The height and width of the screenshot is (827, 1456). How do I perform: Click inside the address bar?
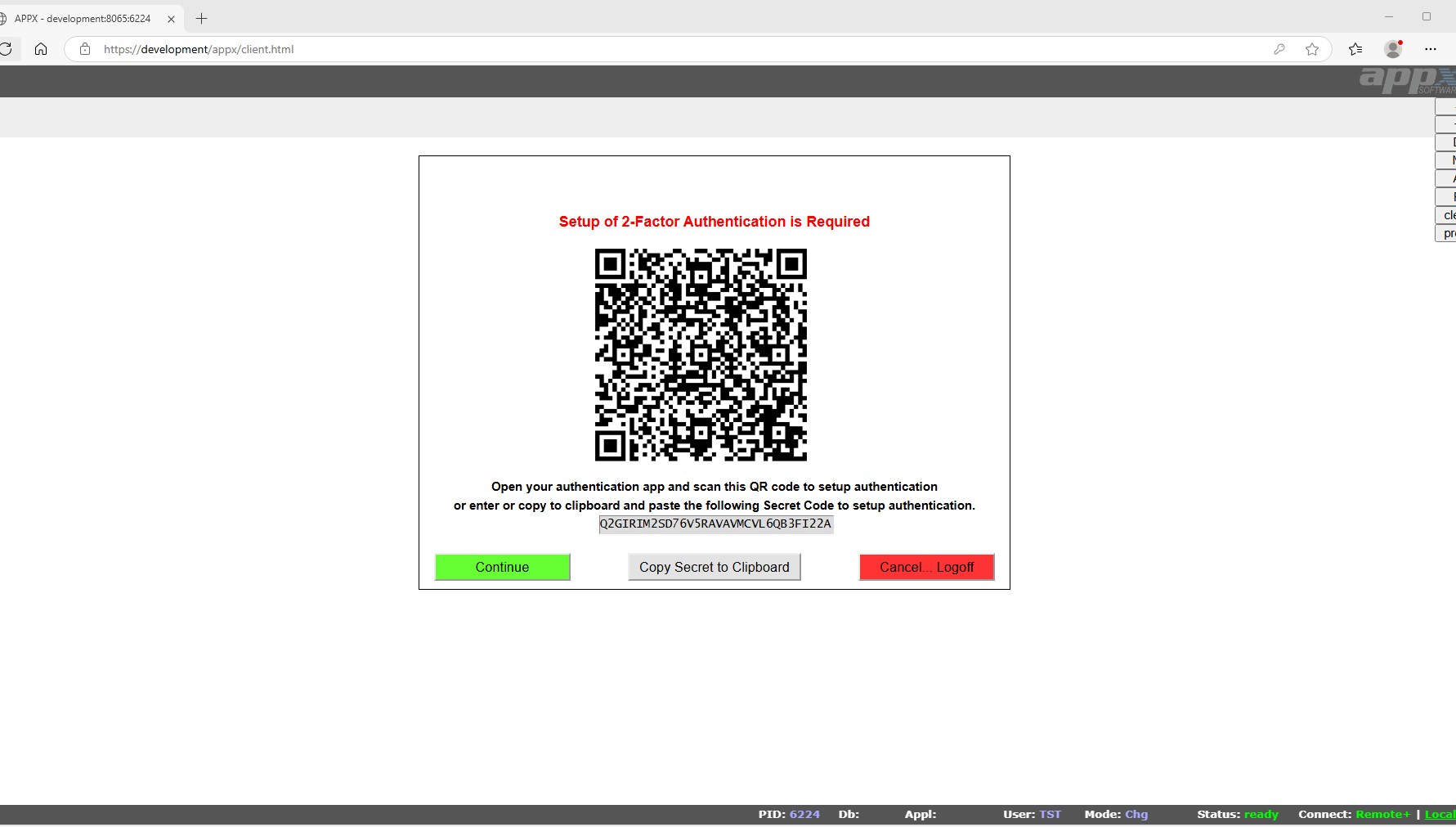[327, 49]
